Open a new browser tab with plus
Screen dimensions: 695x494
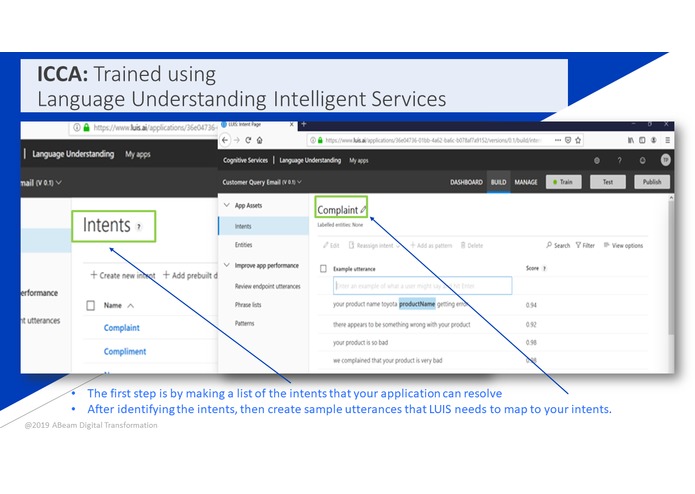tap(304, 124)
